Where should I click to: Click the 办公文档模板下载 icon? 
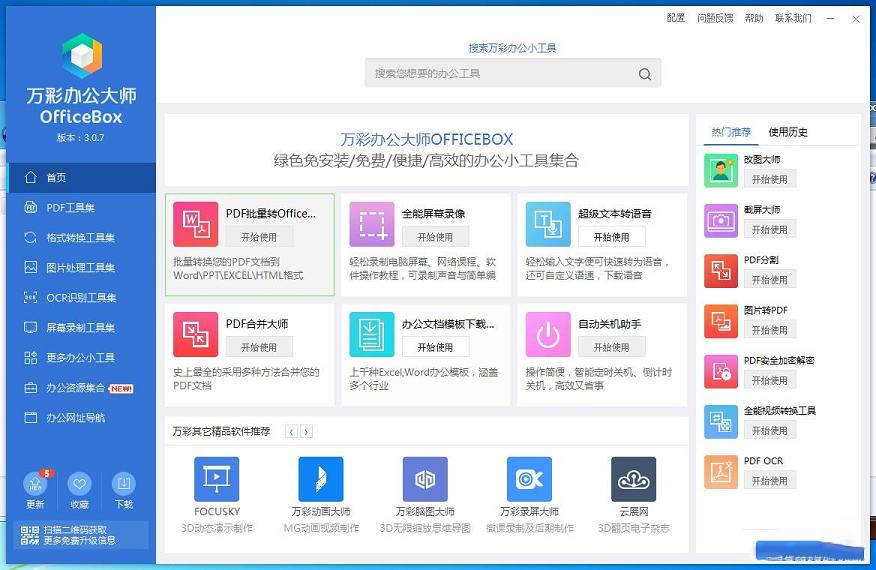point(372,334)
